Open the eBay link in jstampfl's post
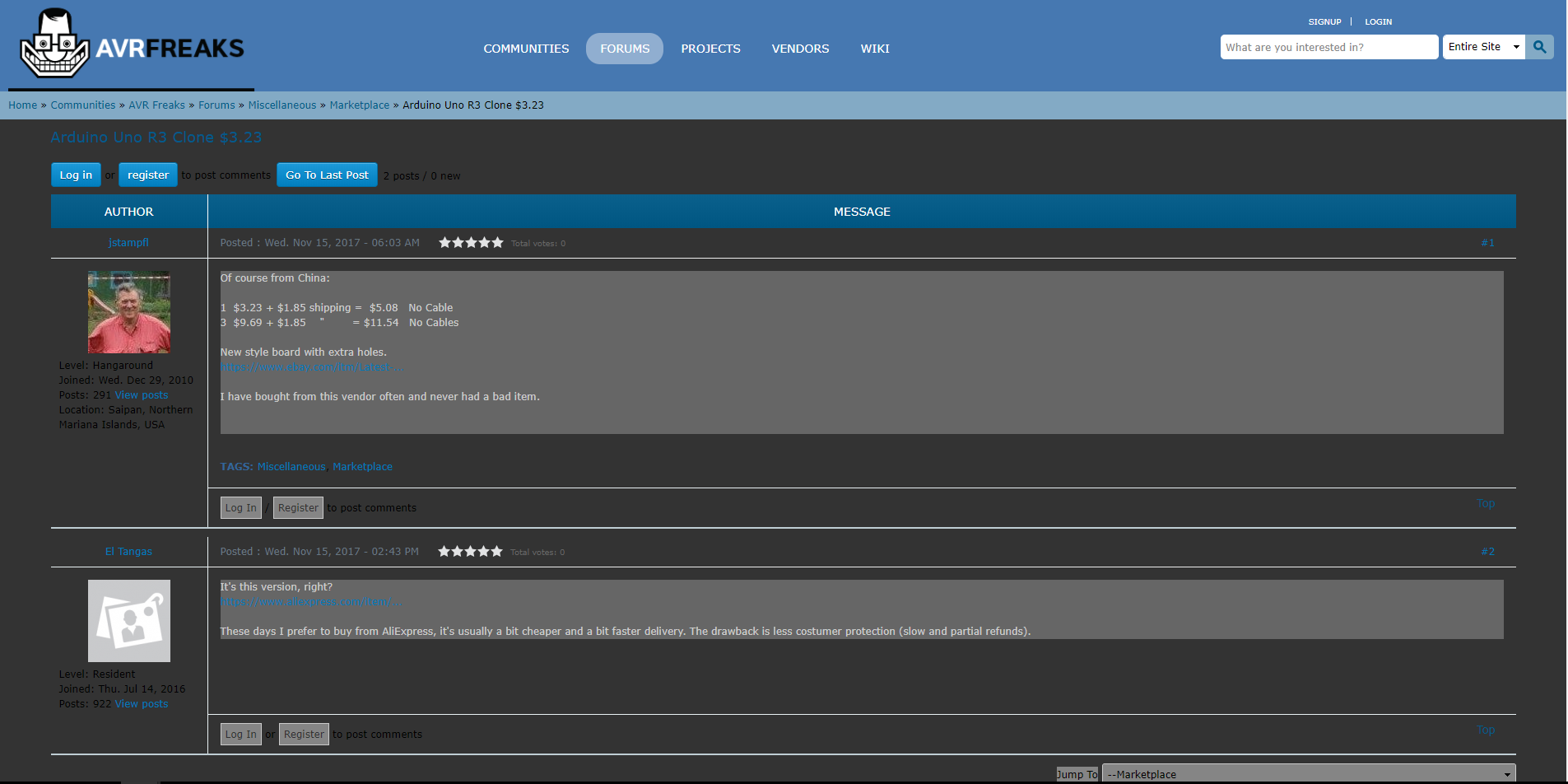The image size is (1568, 784). coord(310,367)
